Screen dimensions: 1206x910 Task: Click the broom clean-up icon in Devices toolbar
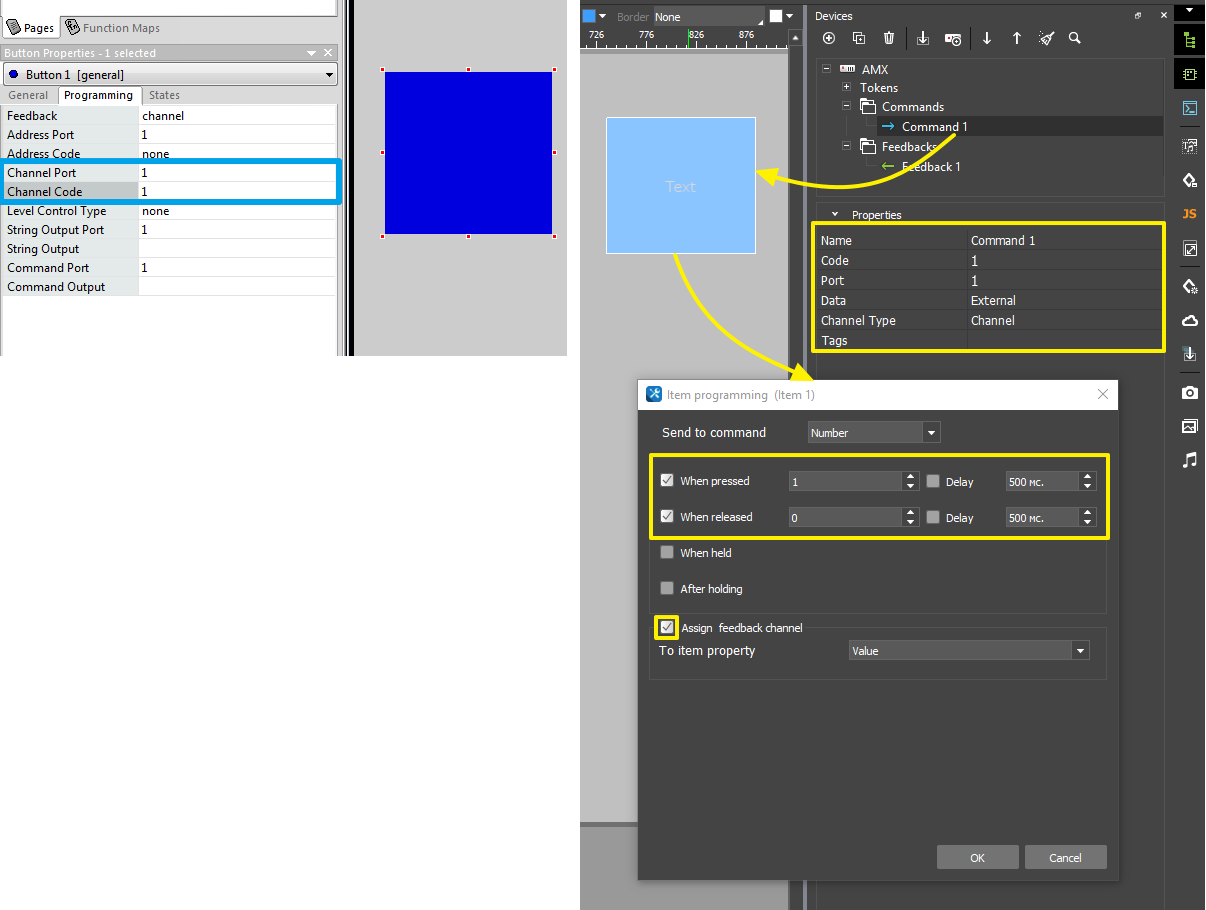1046,38
